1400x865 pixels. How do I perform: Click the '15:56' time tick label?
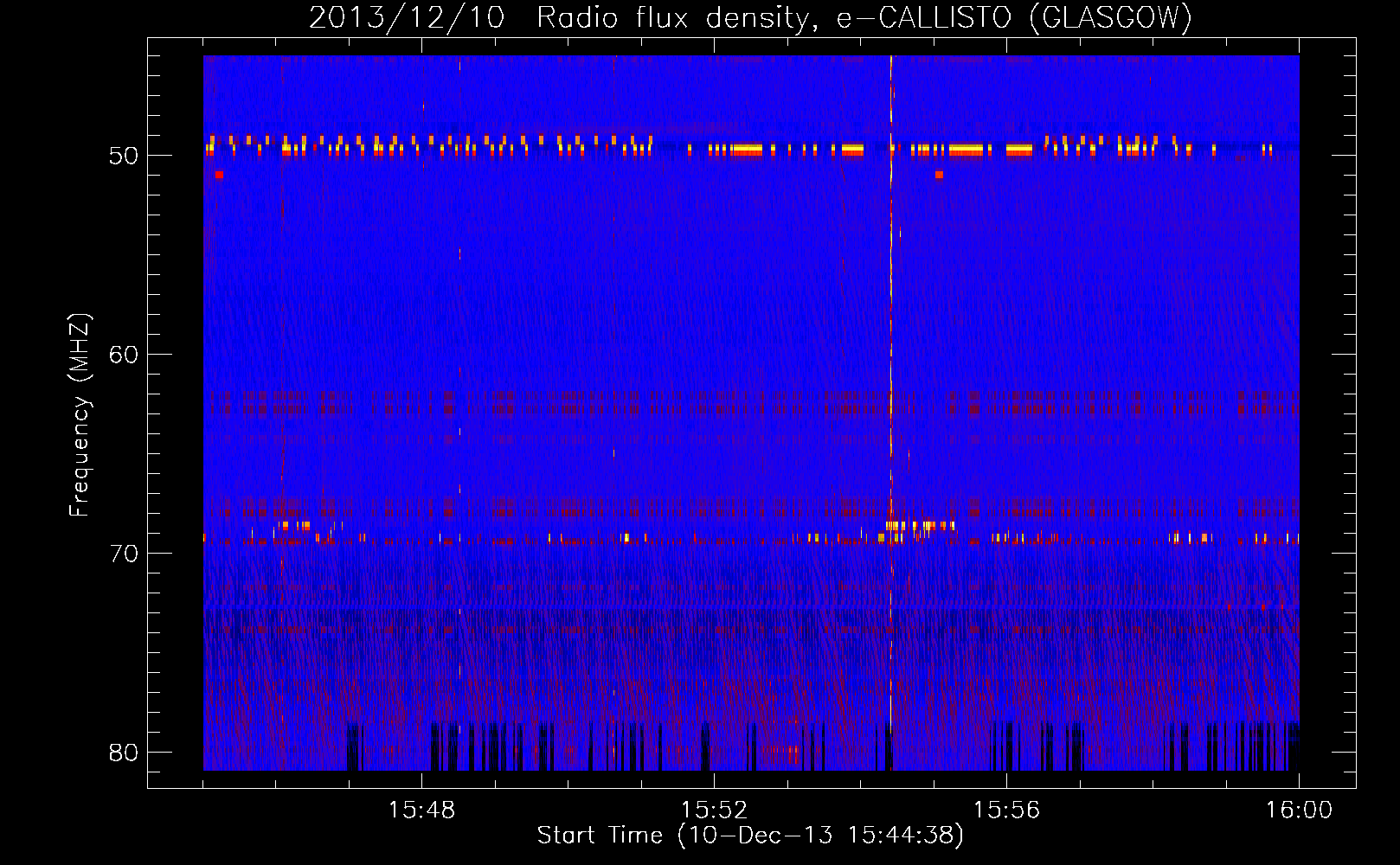click(x=1006, y=811)
